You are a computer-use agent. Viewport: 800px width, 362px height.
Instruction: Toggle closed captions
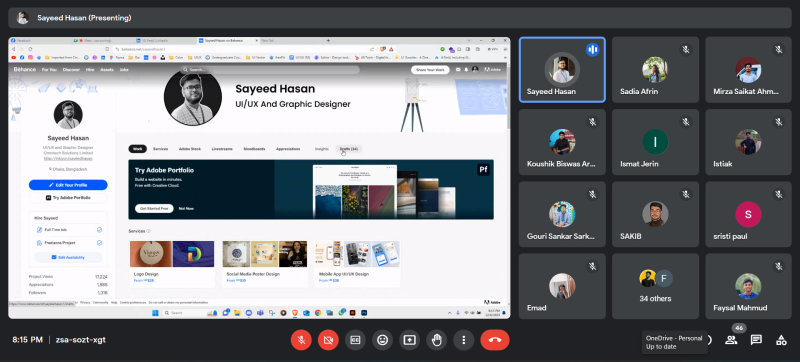coord(355,340)
